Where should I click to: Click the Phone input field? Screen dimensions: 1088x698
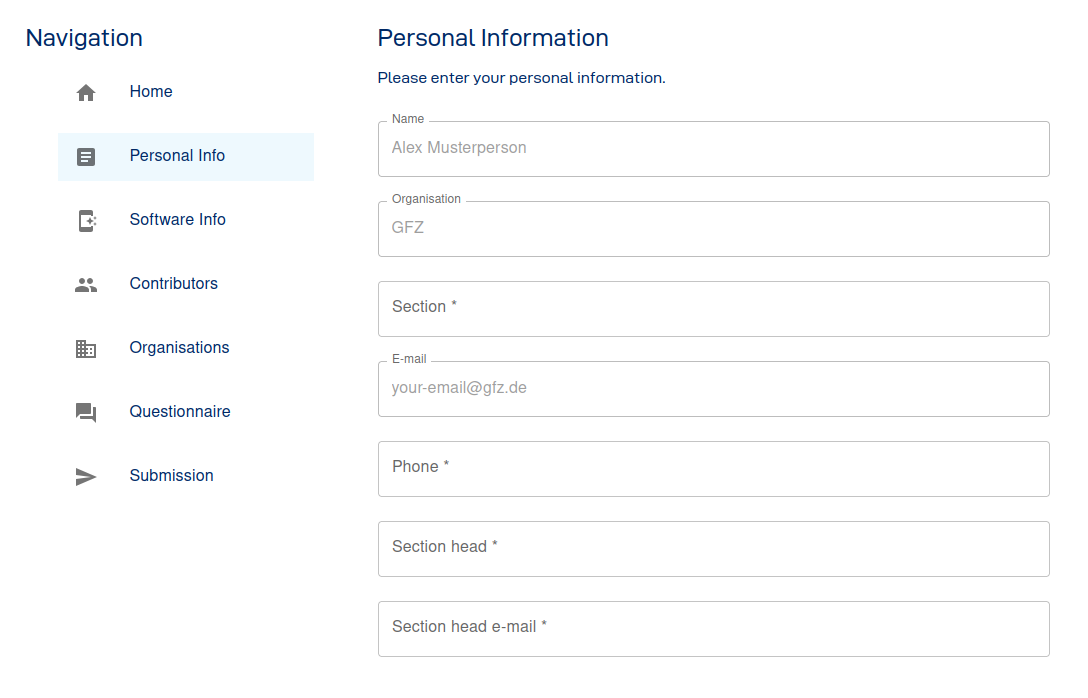coord(713,468)
